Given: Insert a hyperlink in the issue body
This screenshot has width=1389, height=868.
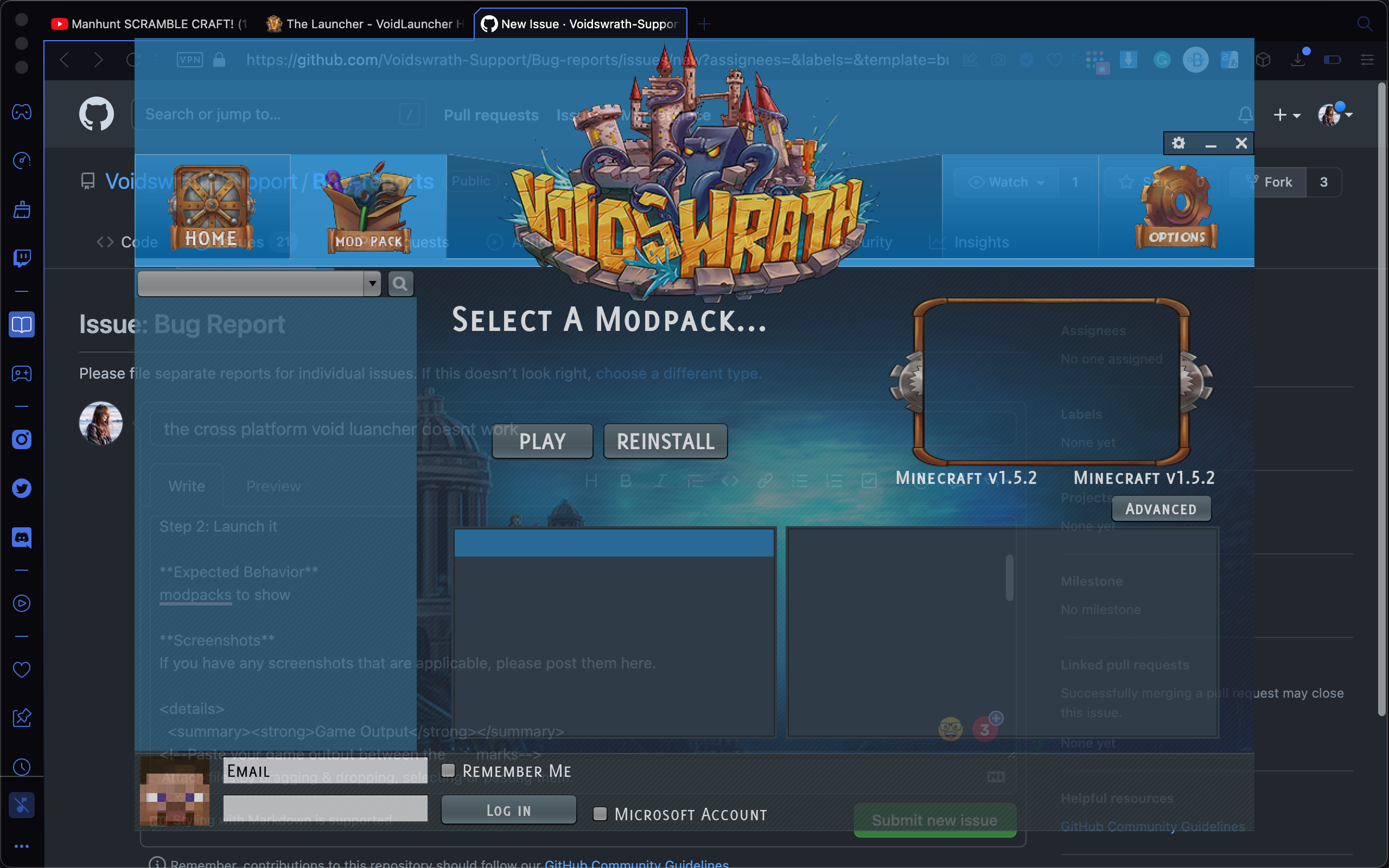Looking at the screenshot, I should click(x=766, y=481).
